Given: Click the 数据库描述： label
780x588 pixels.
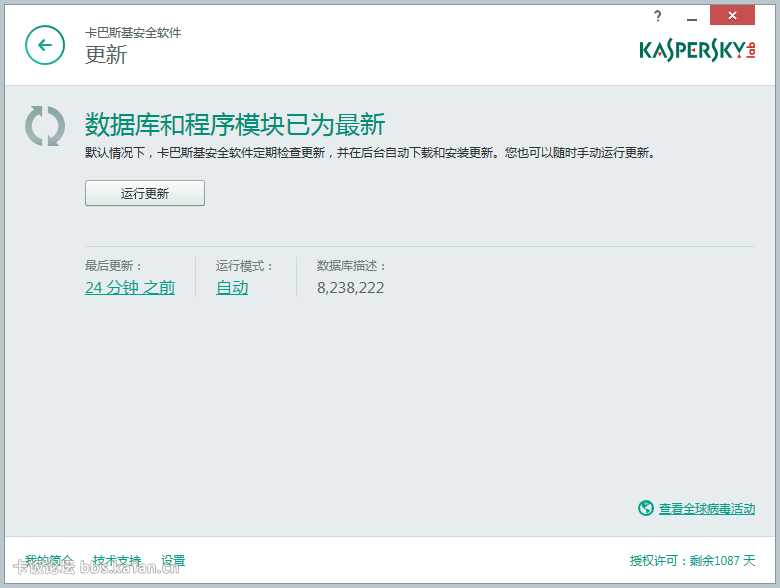Looking at the screenshot, I should tap(351, 266).
